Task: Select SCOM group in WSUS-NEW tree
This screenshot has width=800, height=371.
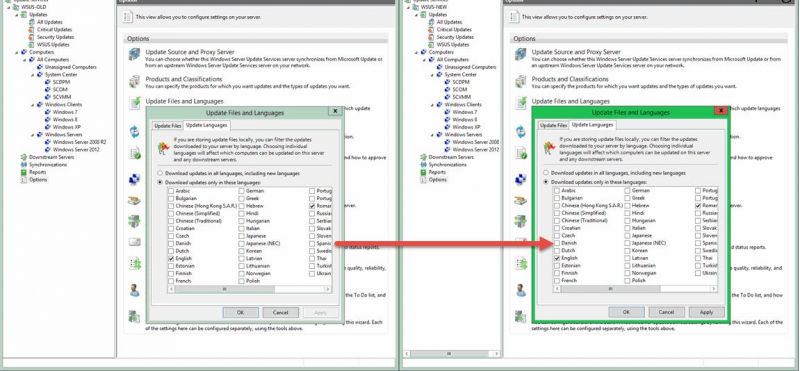Action: 460,89
